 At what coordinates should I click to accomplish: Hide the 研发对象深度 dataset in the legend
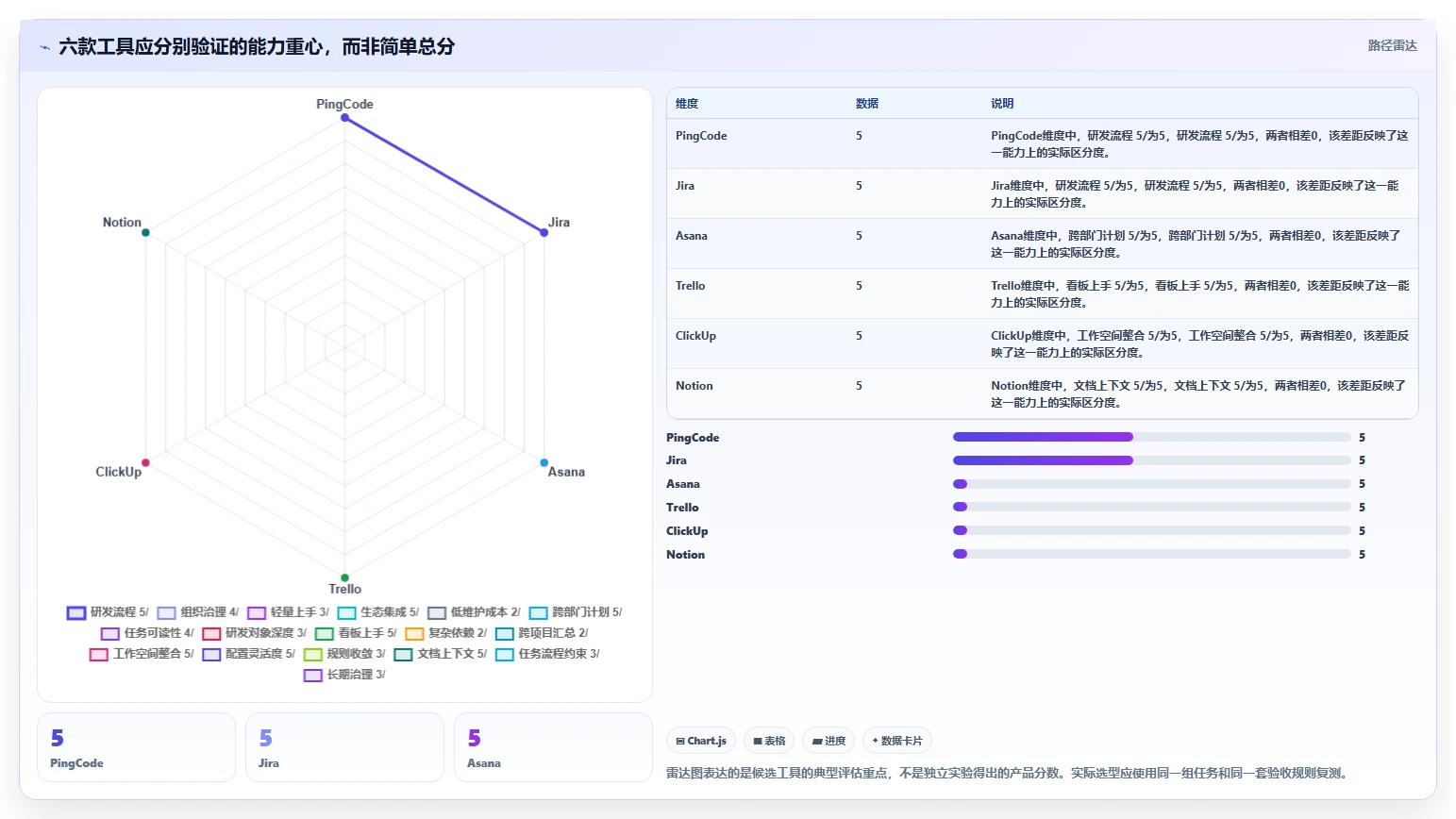click(x=254, y=633)
